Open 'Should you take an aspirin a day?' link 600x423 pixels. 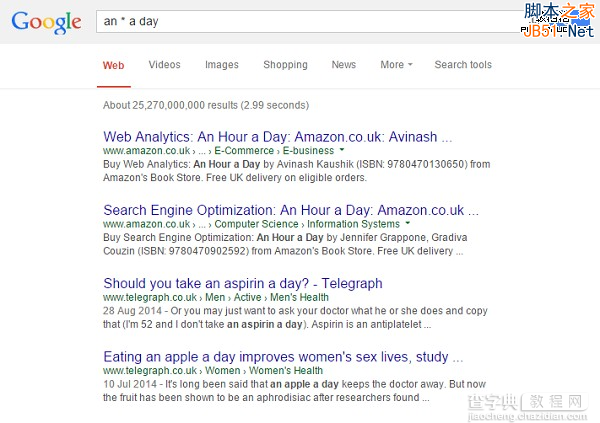tap(243, 283)
